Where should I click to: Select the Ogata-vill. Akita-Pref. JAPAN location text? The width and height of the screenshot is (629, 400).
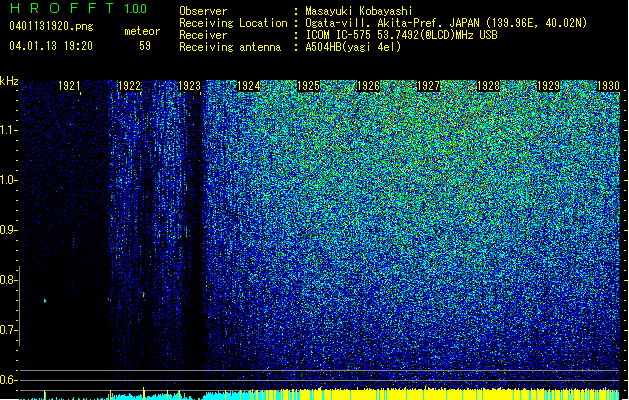tap(446, 23)
